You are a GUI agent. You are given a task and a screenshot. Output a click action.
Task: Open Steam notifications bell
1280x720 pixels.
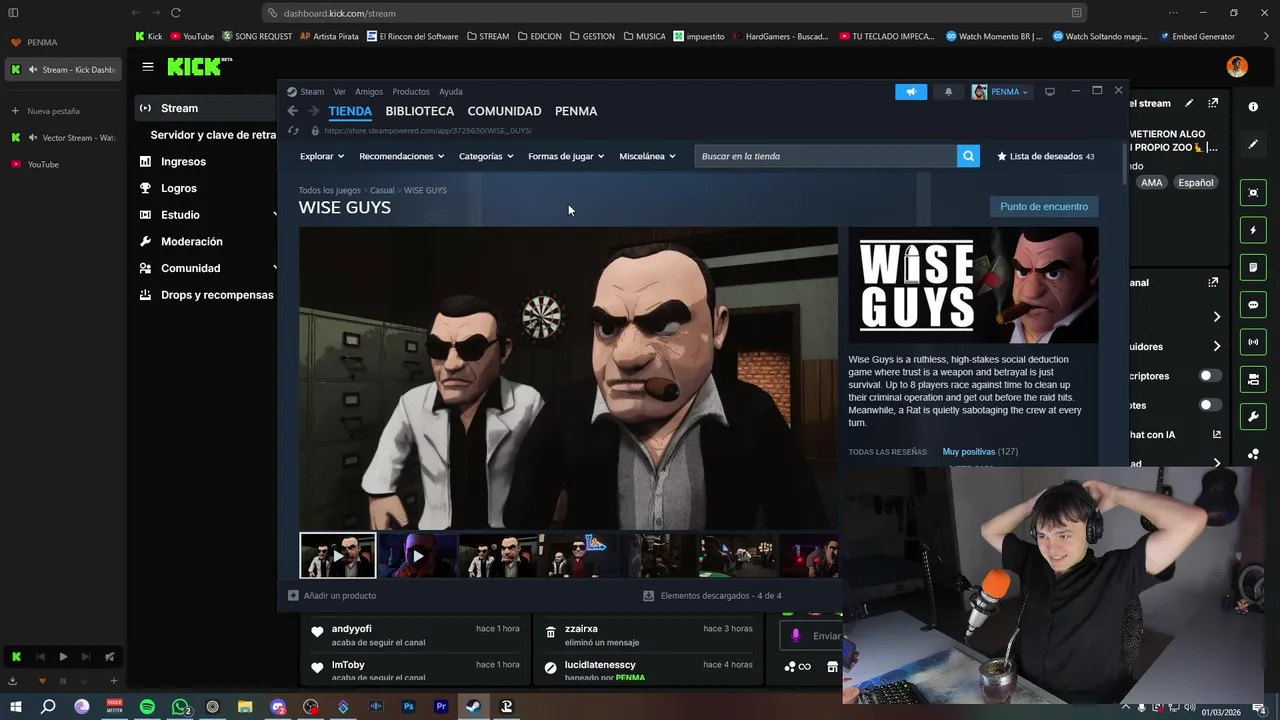click(x=948, y=92)
